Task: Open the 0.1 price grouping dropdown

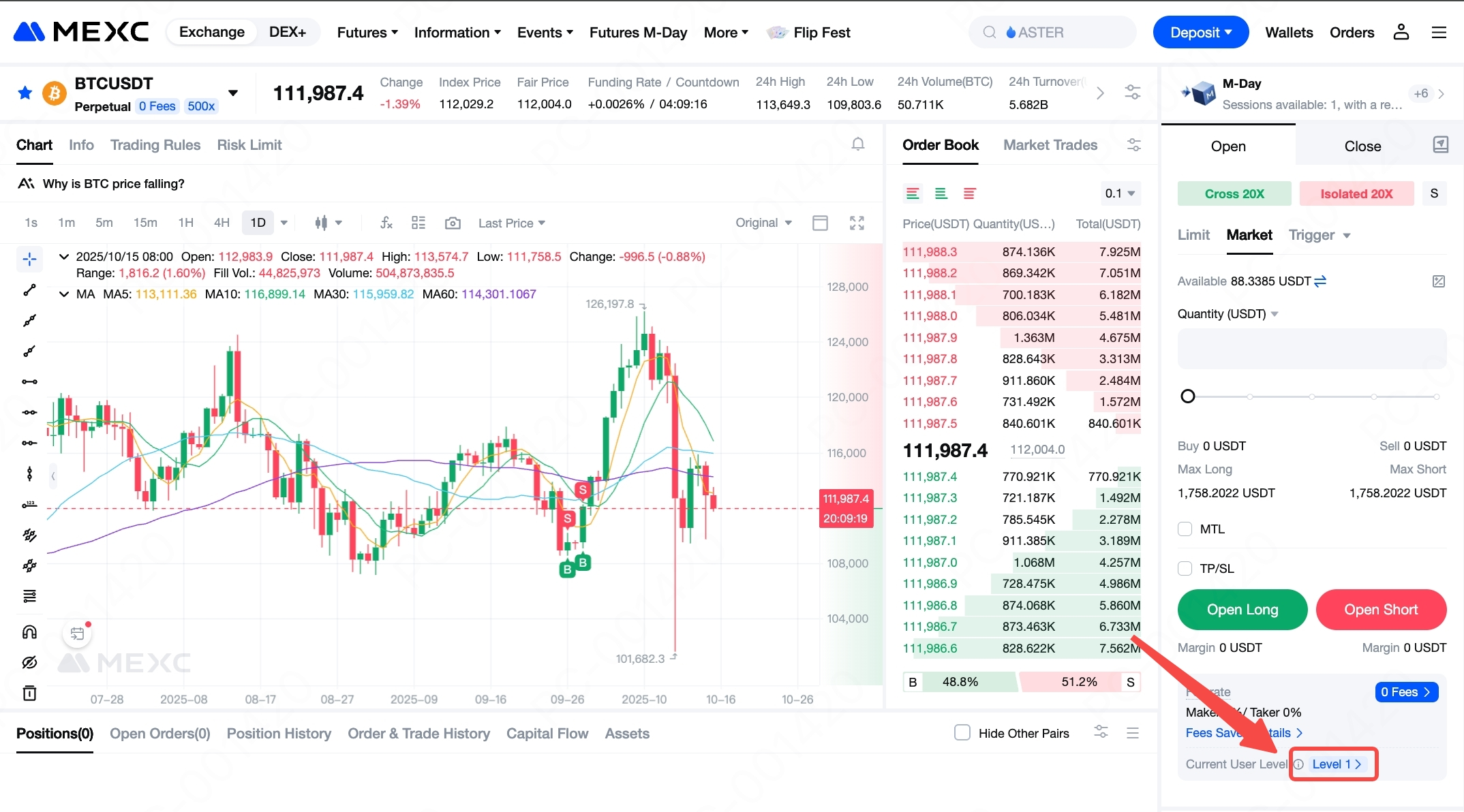Action: coord(1120,193)
